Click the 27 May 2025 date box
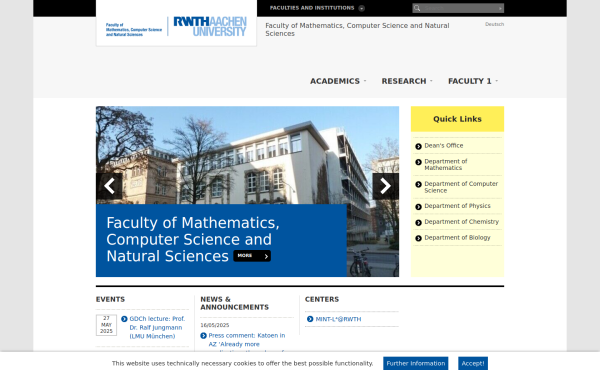The width and height of the screenshot is (600, 375). coord(106,325)
